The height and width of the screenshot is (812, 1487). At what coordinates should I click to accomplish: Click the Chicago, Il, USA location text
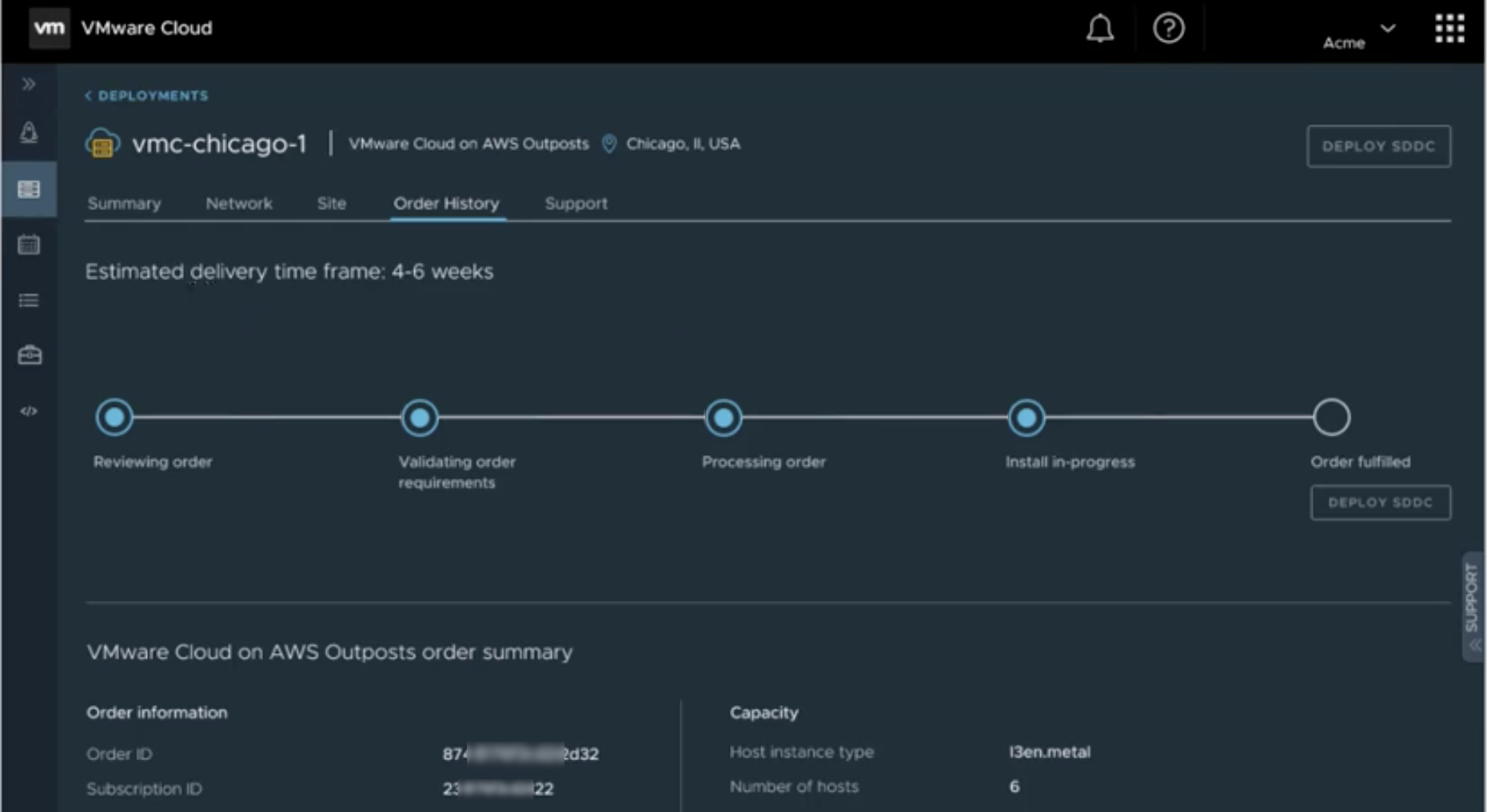coord(684,144)
